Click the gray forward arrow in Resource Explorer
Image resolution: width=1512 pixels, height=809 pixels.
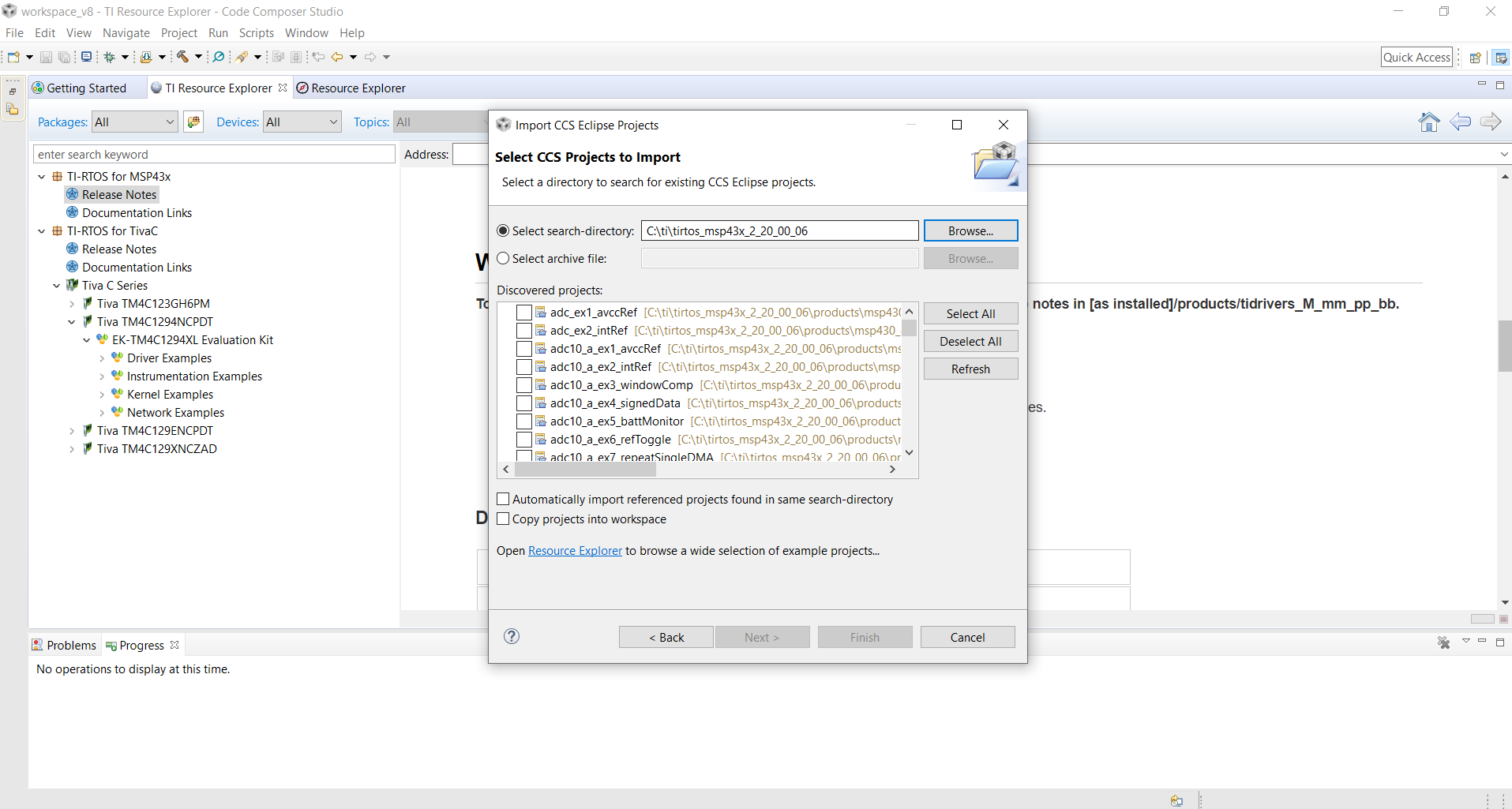1491,122
